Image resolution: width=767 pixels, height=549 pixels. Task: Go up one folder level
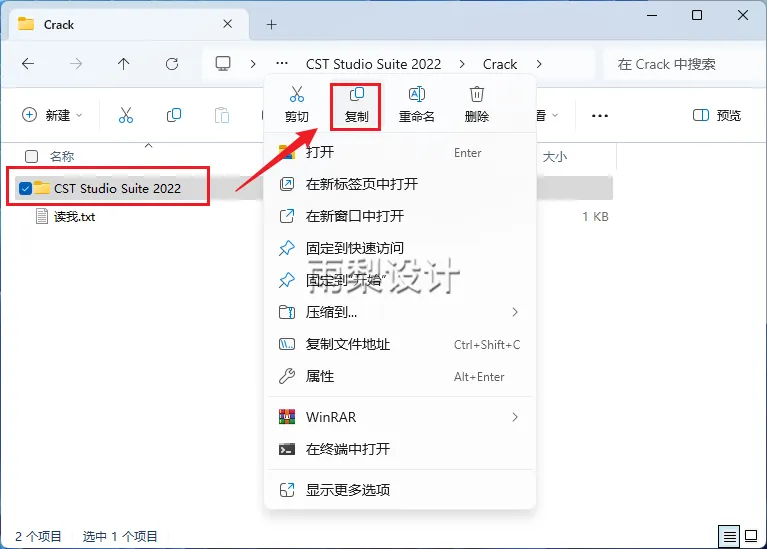123,64
